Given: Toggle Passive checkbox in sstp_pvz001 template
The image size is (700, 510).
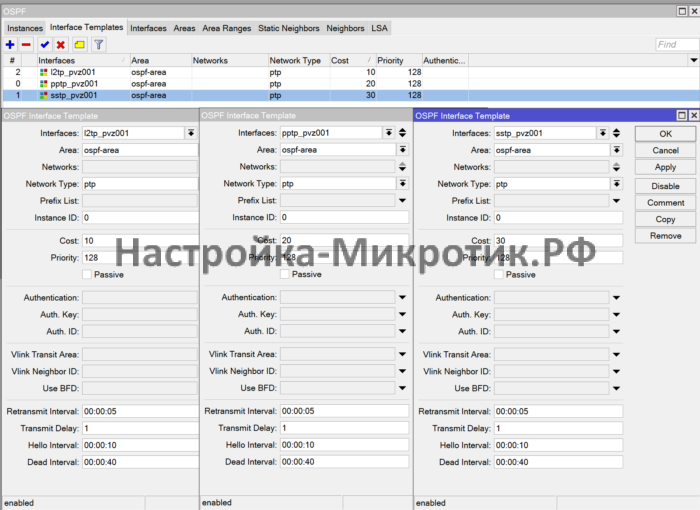Looking at the screenshot, I should (499, 274).
